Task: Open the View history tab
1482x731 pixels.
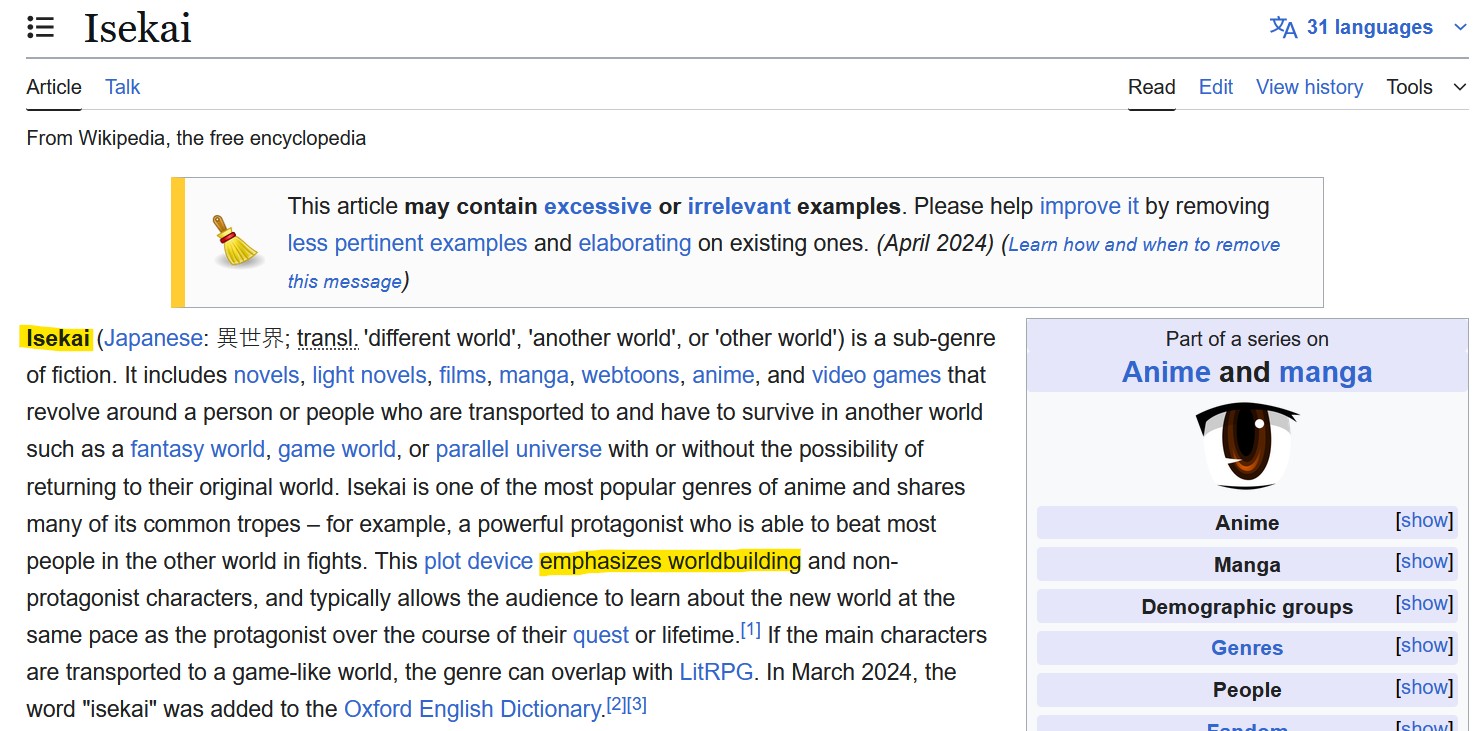Action: point(1309,87)
